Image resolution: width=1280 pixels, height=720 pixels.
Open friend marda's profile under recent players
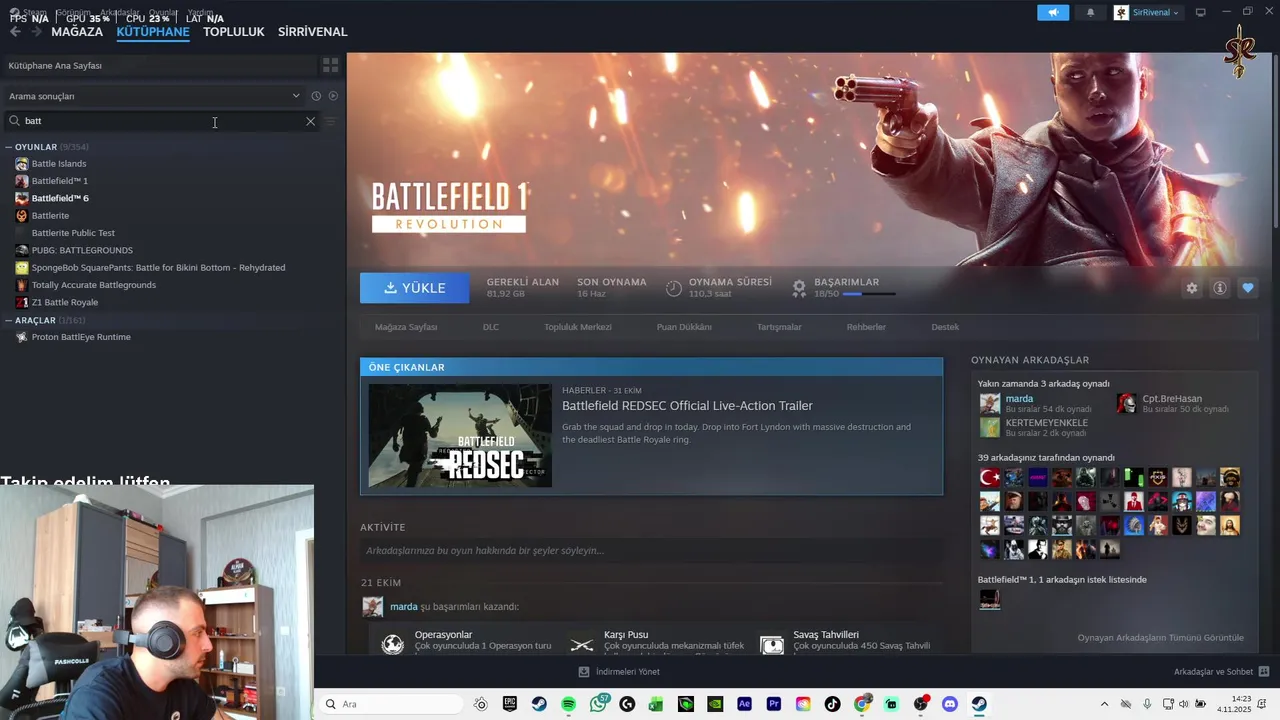coord(1019,399)
